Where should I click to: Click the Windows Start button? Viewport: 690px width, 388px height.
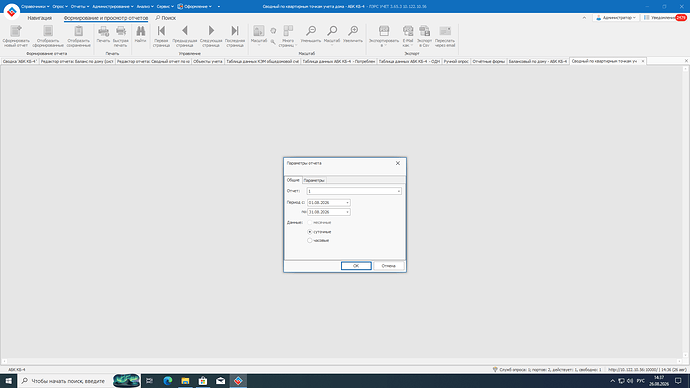[8, 381]
